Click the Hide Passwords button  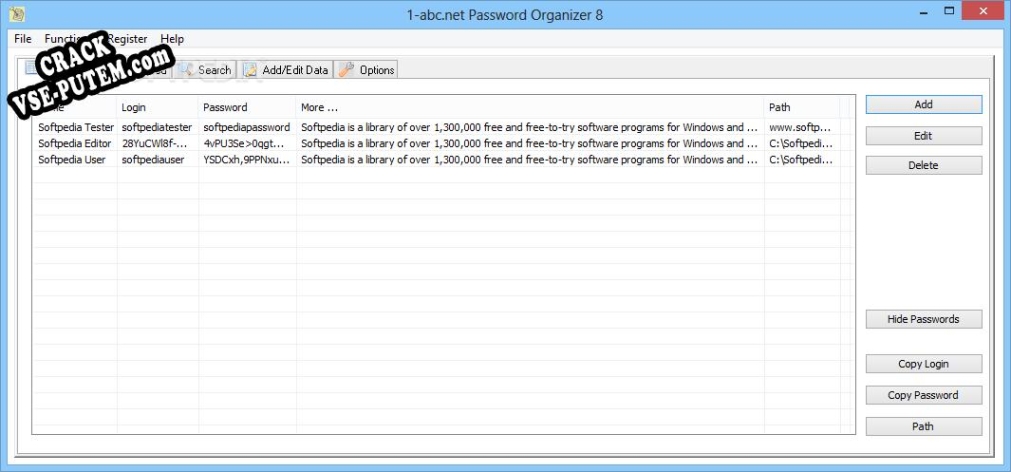[923, 319]
